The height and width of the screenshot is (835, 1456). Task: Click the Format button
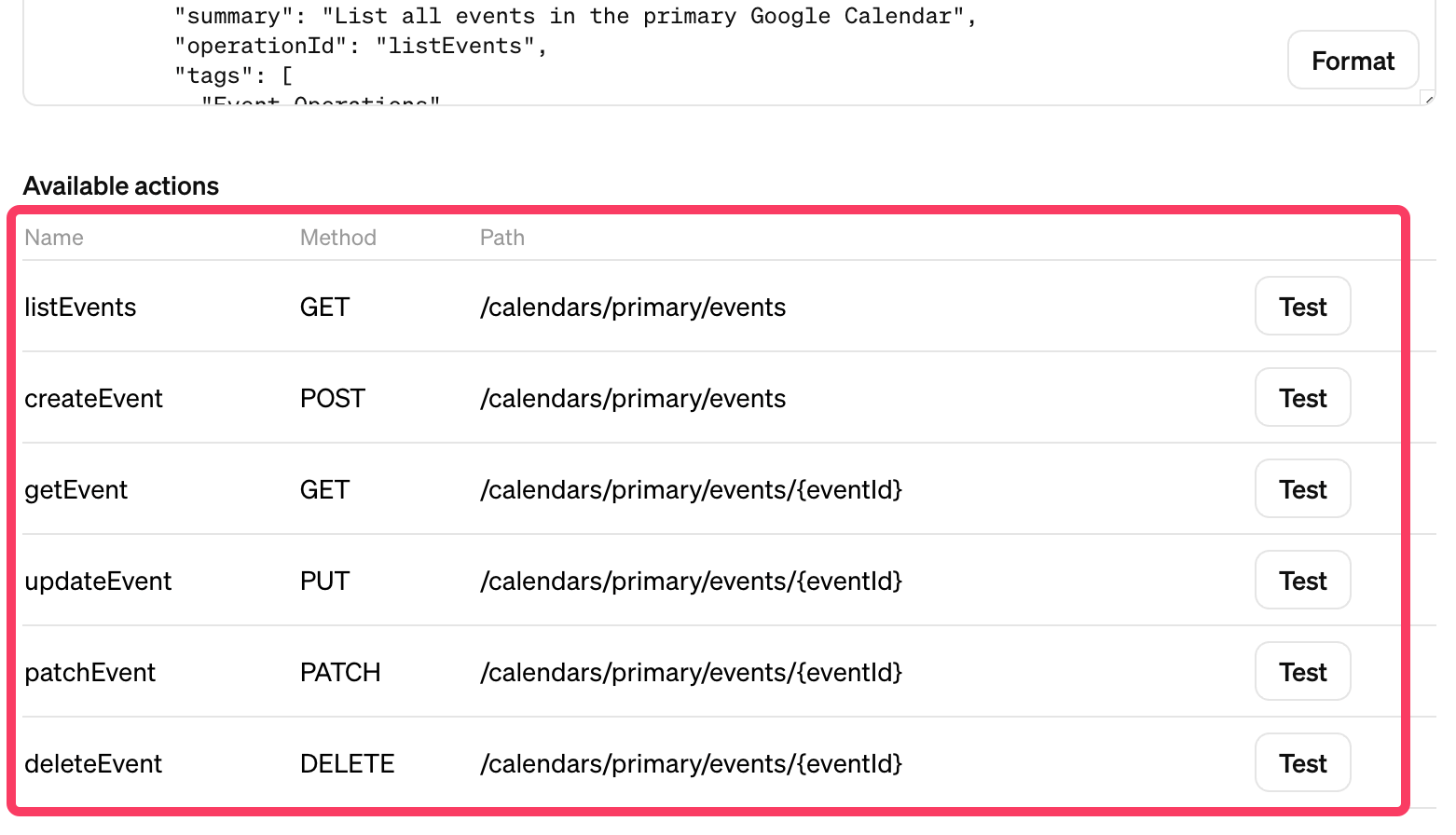click(1353, 61)
